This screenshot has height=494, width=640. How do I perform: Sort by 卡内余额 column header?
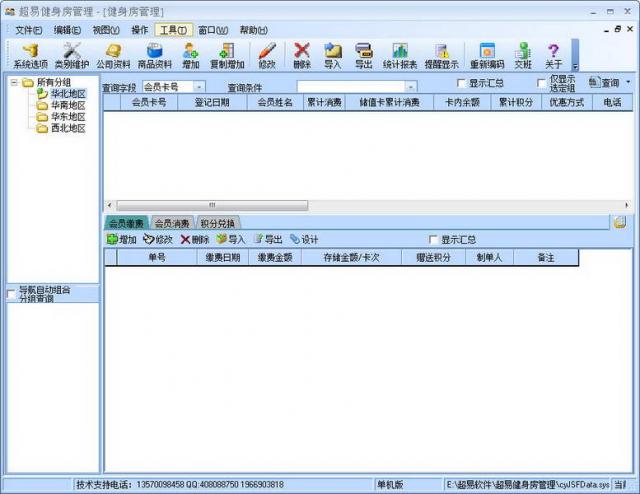click(462, 102)
